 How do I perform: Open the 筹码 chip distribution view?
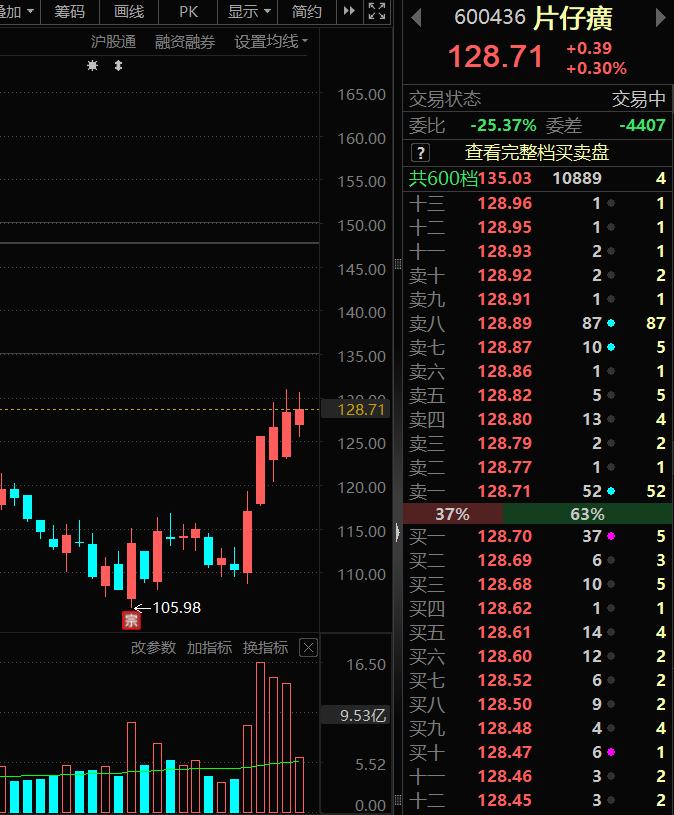click(70, 11)
